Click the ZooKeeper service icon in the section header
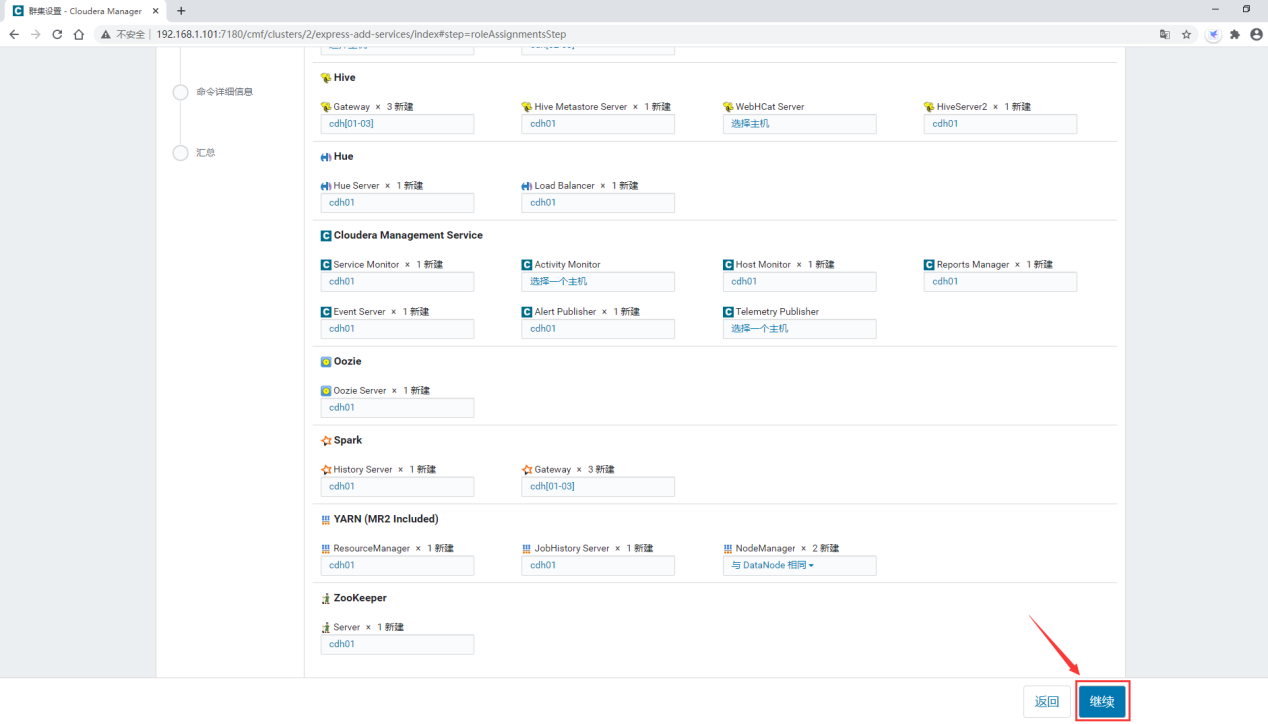 (x=326, y=599)
